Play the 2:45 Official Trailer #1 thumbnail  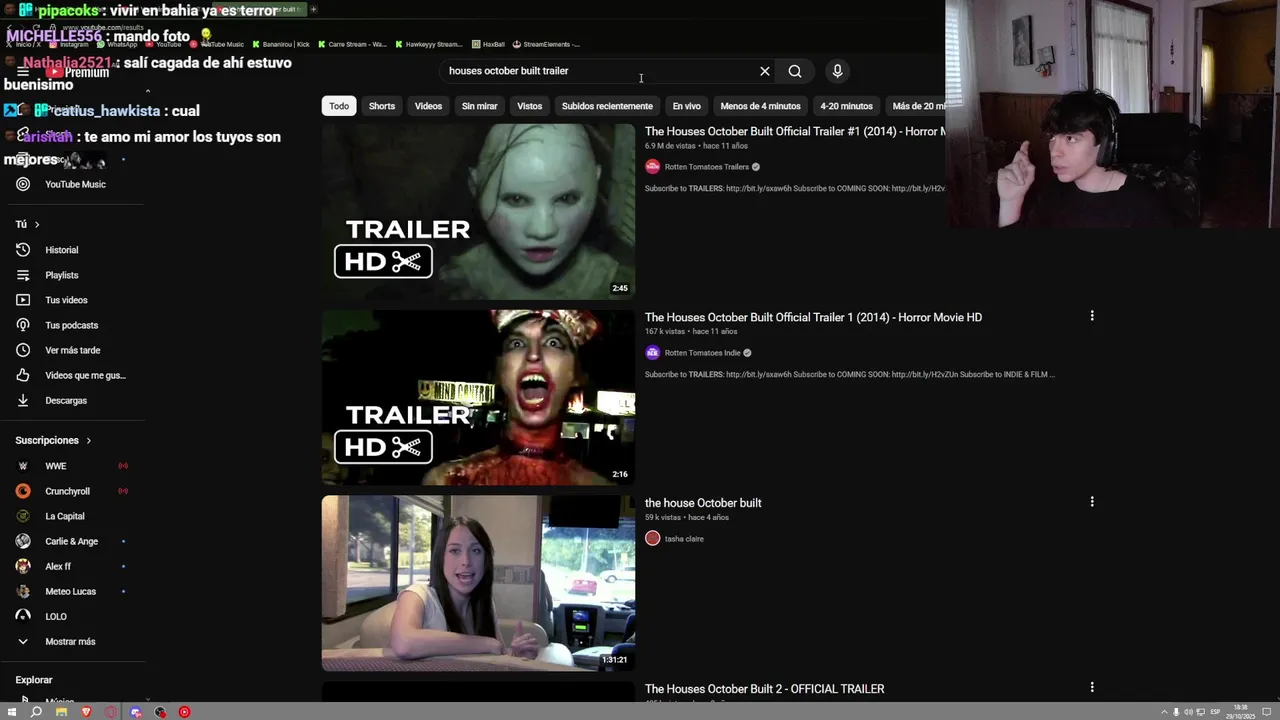(478, 212)
